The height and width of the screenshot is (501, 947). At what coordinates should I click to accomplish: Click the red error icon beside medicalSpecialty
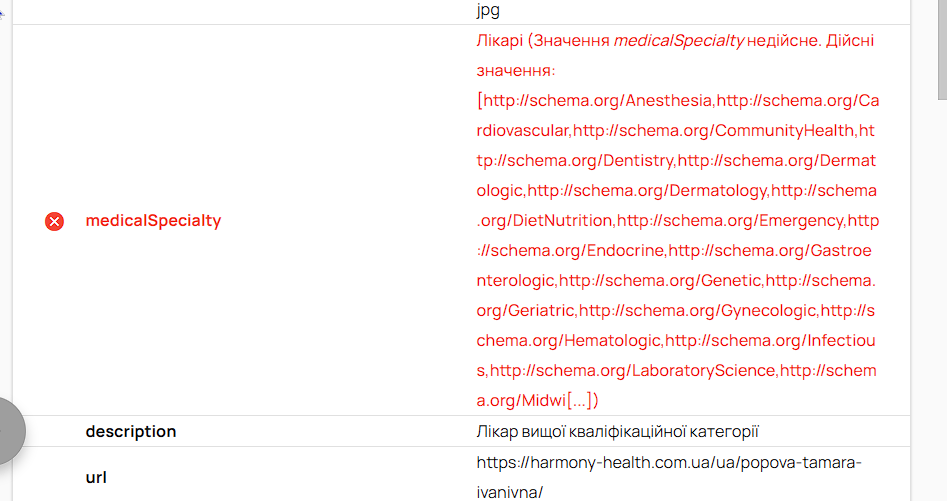[x=55, y=221]
